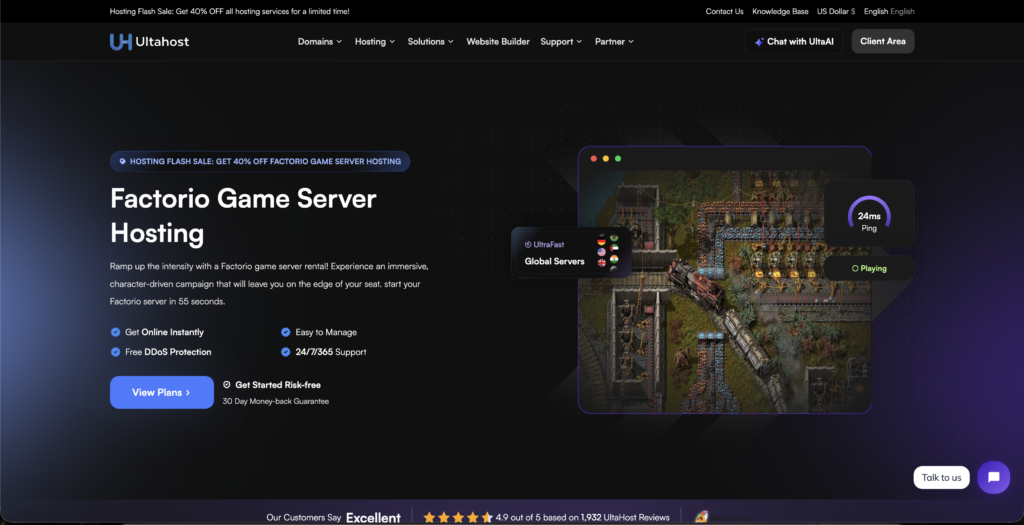Open the Partner dropdown
Screen dimensions: 1024x525
(x=614, y=41)
